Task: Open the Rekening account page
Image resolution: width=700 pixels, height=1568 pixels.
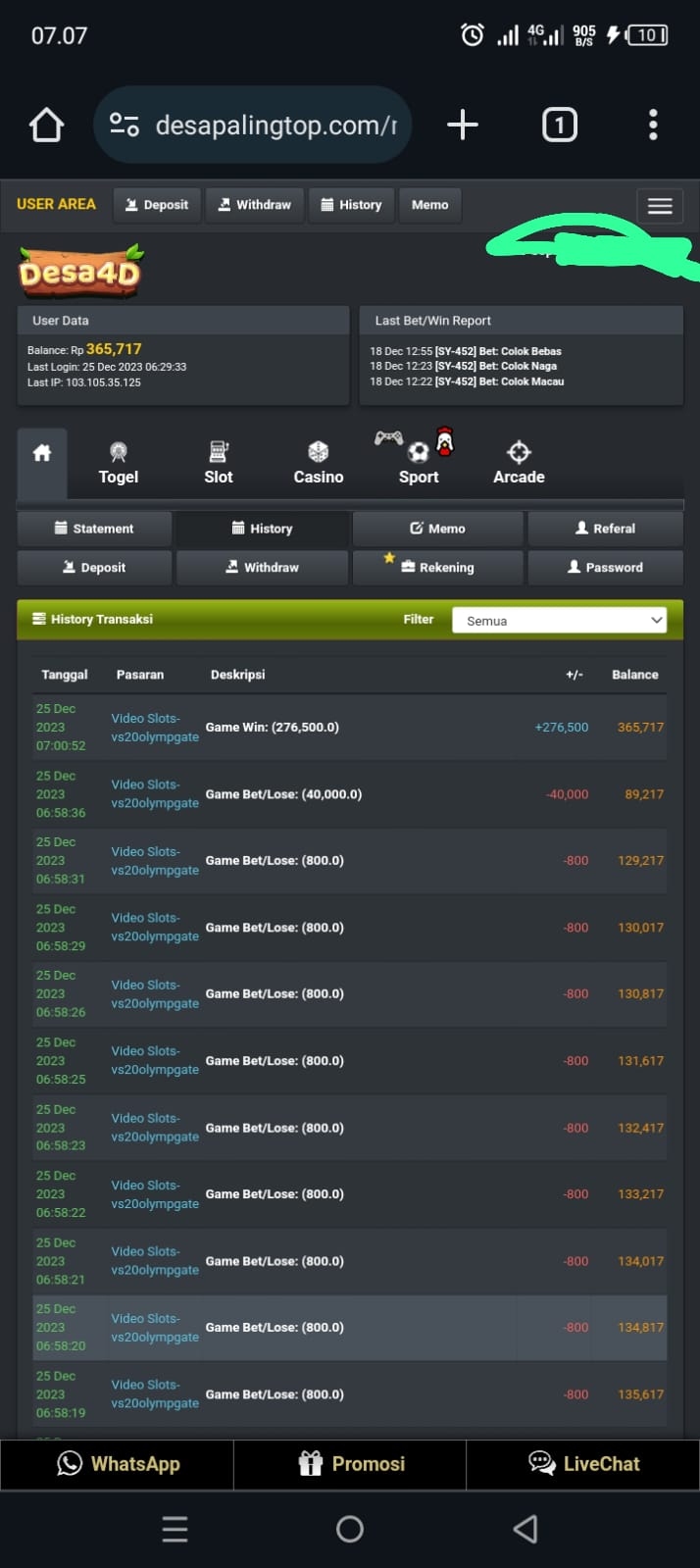Action: tap(437, 568)
